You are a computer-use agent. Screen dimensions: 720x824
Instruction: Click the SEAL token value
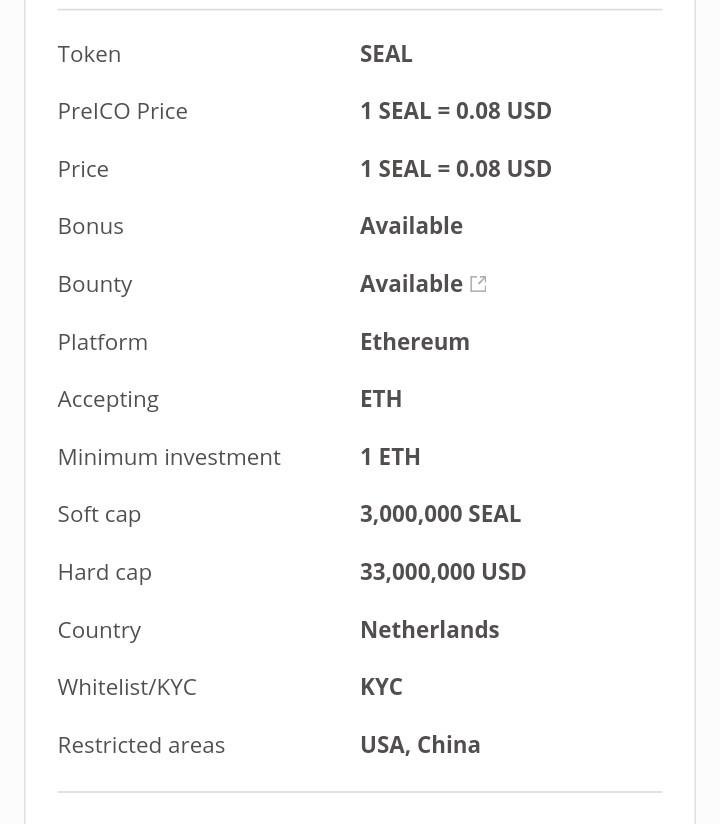coord(386,54)
